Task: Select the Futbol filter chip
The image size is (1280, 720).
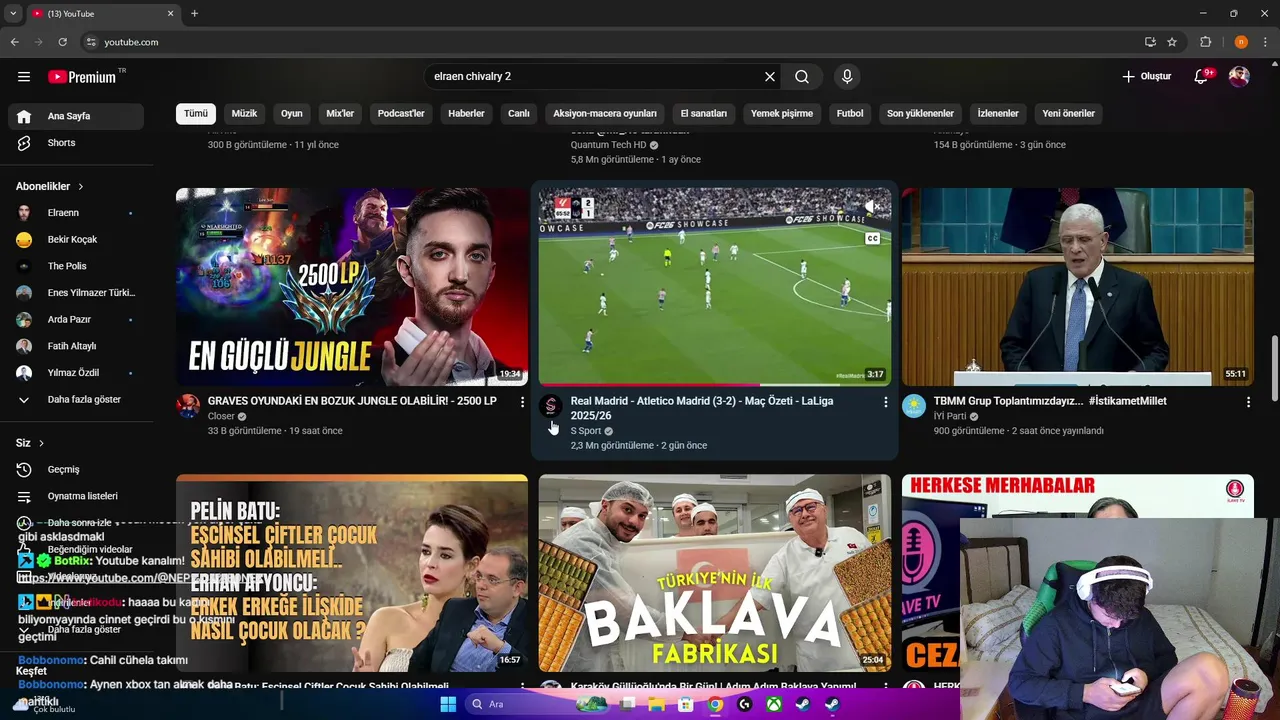Action: pyautogui.click(x=850, y=113)
